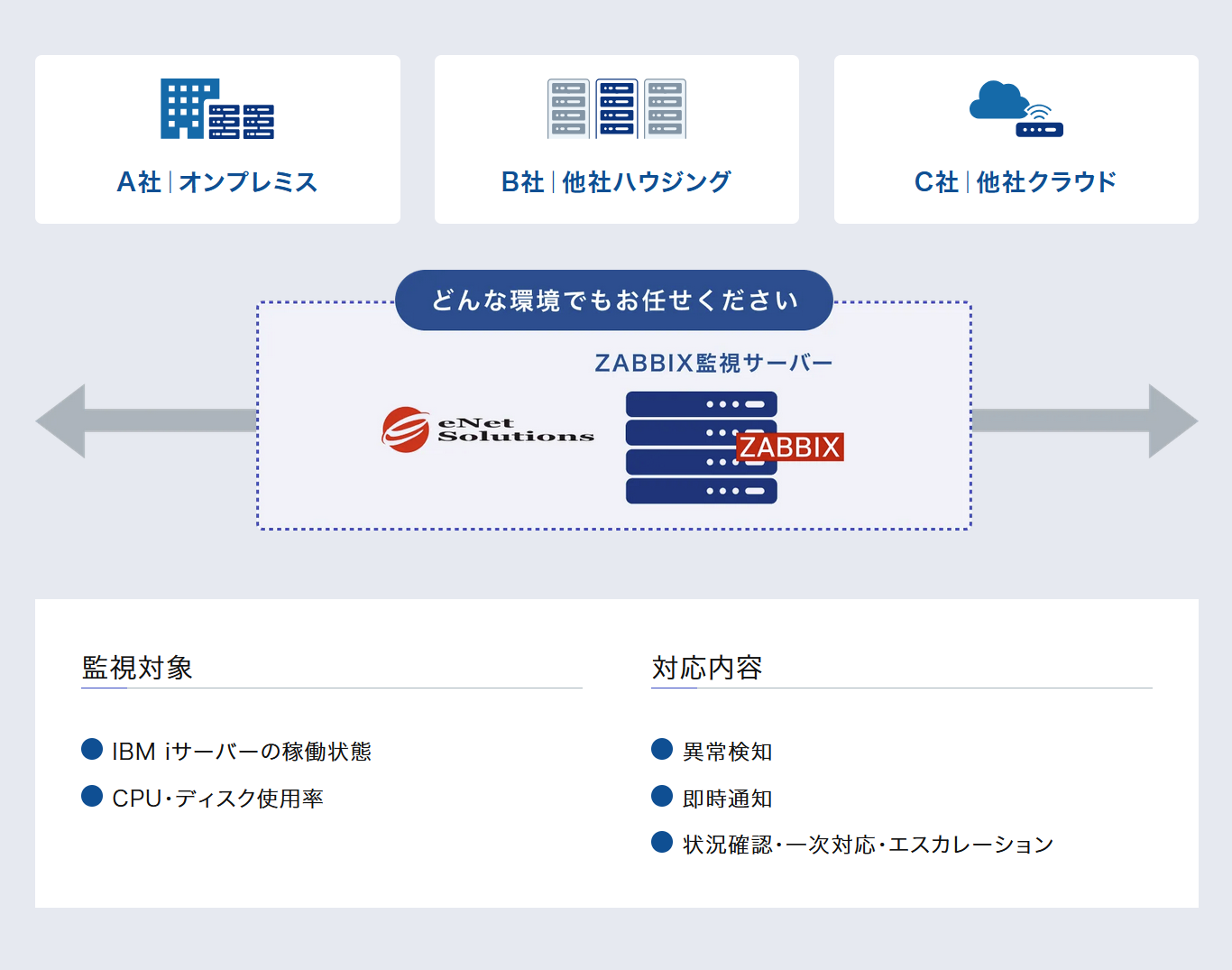Click the CPU・ディスク使用率 list item
The image size is (1232, 970).
[217, 799]
